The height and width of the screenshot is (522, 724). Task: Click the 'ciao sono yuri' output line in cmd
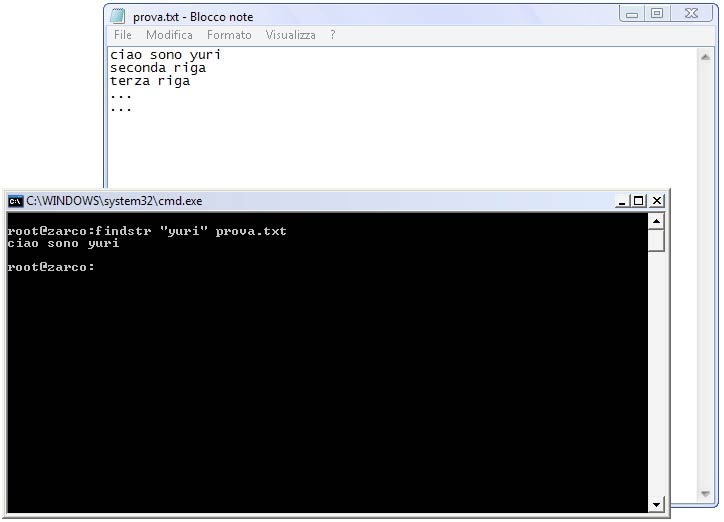(x=63, y=243)
